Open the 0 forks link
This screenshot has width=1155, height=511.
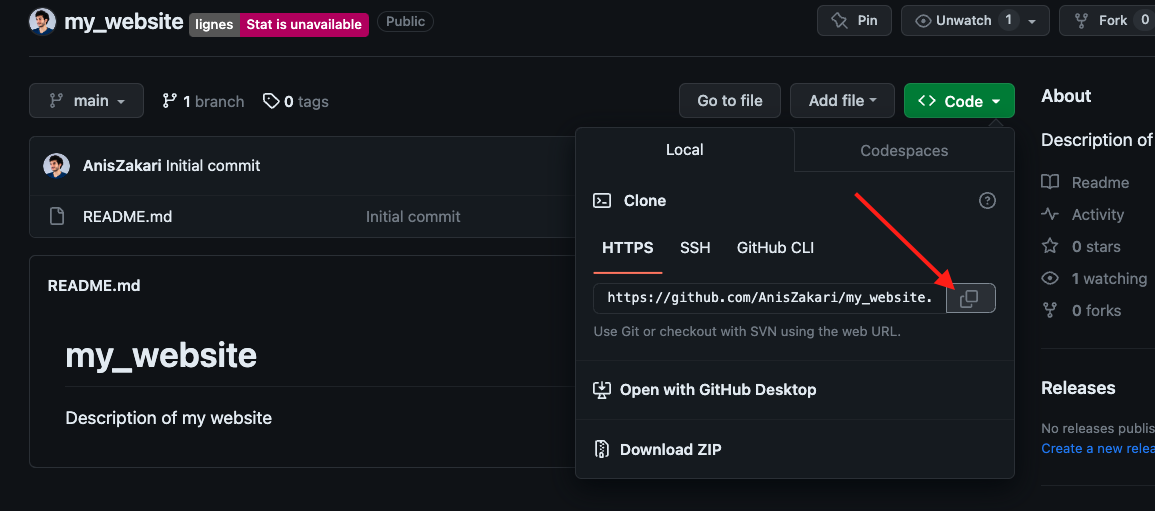pos(1081,311)
